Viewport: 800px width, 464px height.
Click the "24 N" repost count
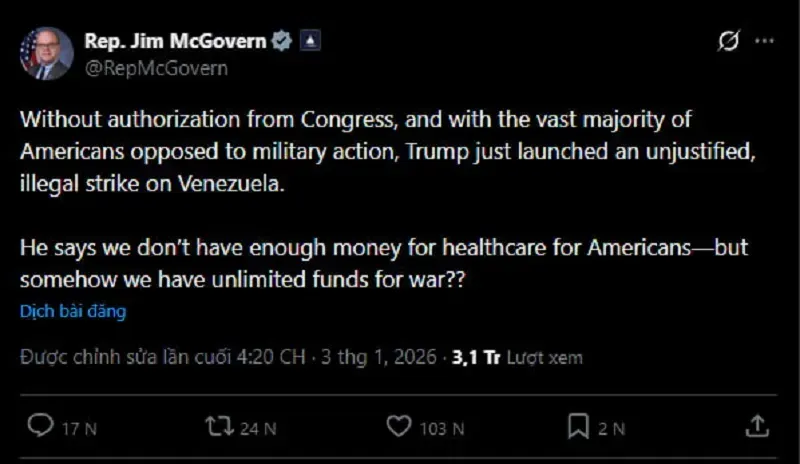(x=257, y=428)
